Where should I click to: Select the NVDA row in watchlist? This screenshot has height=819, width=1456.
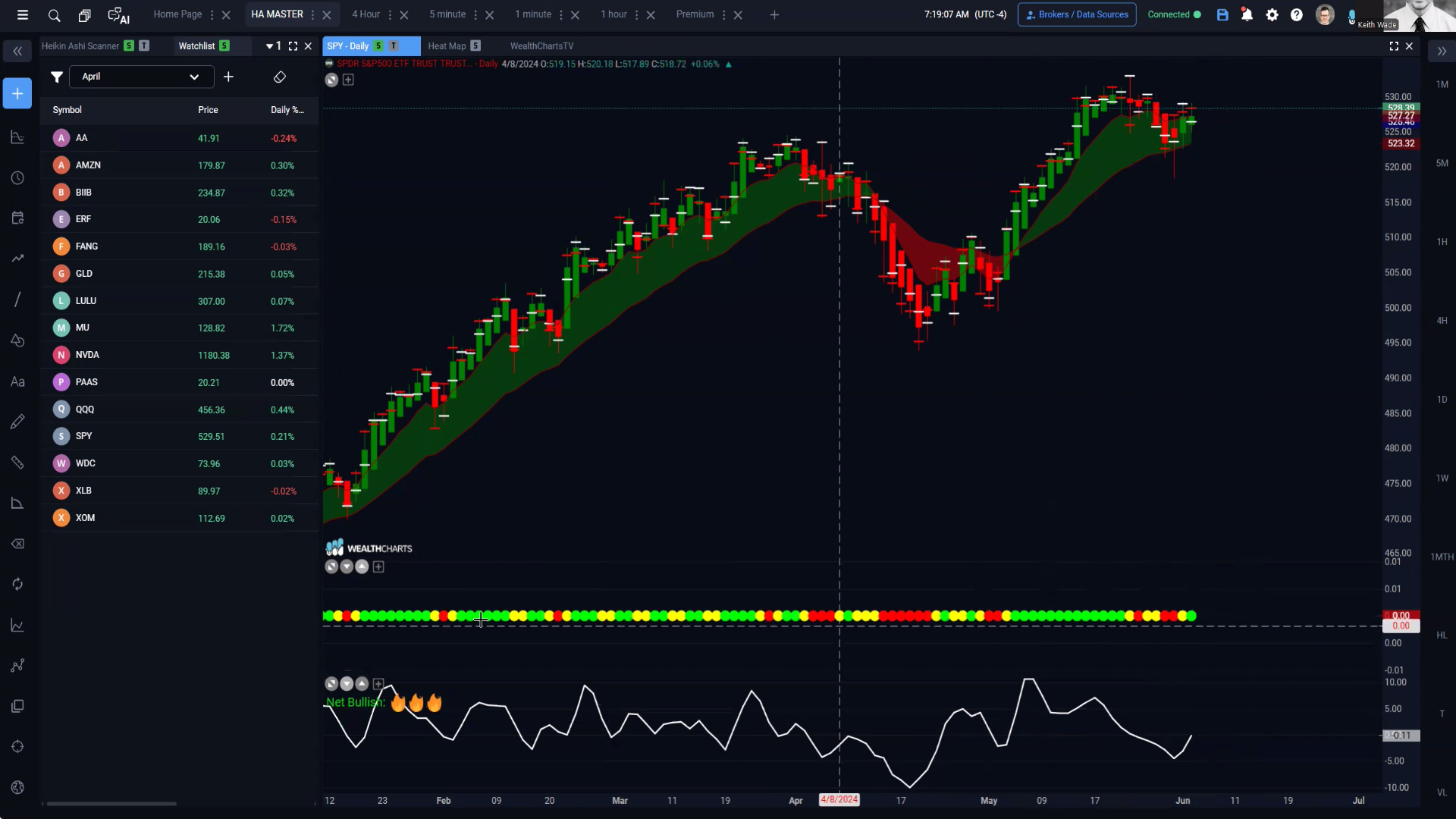[x=179, y=355]
